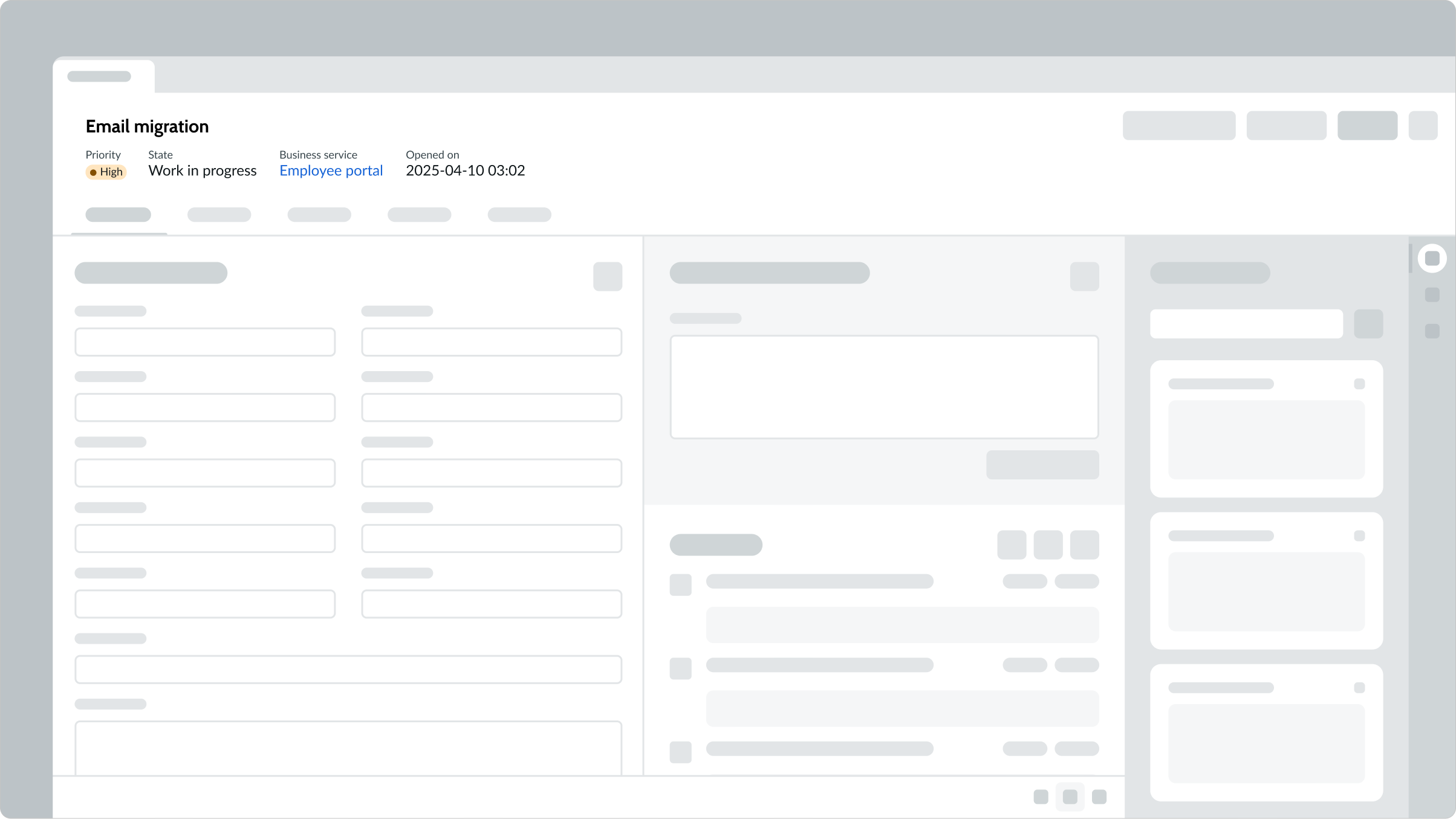The image size is (1456, 819).
Task: Open the form section options icon near the section header
Action: point(608,276)
